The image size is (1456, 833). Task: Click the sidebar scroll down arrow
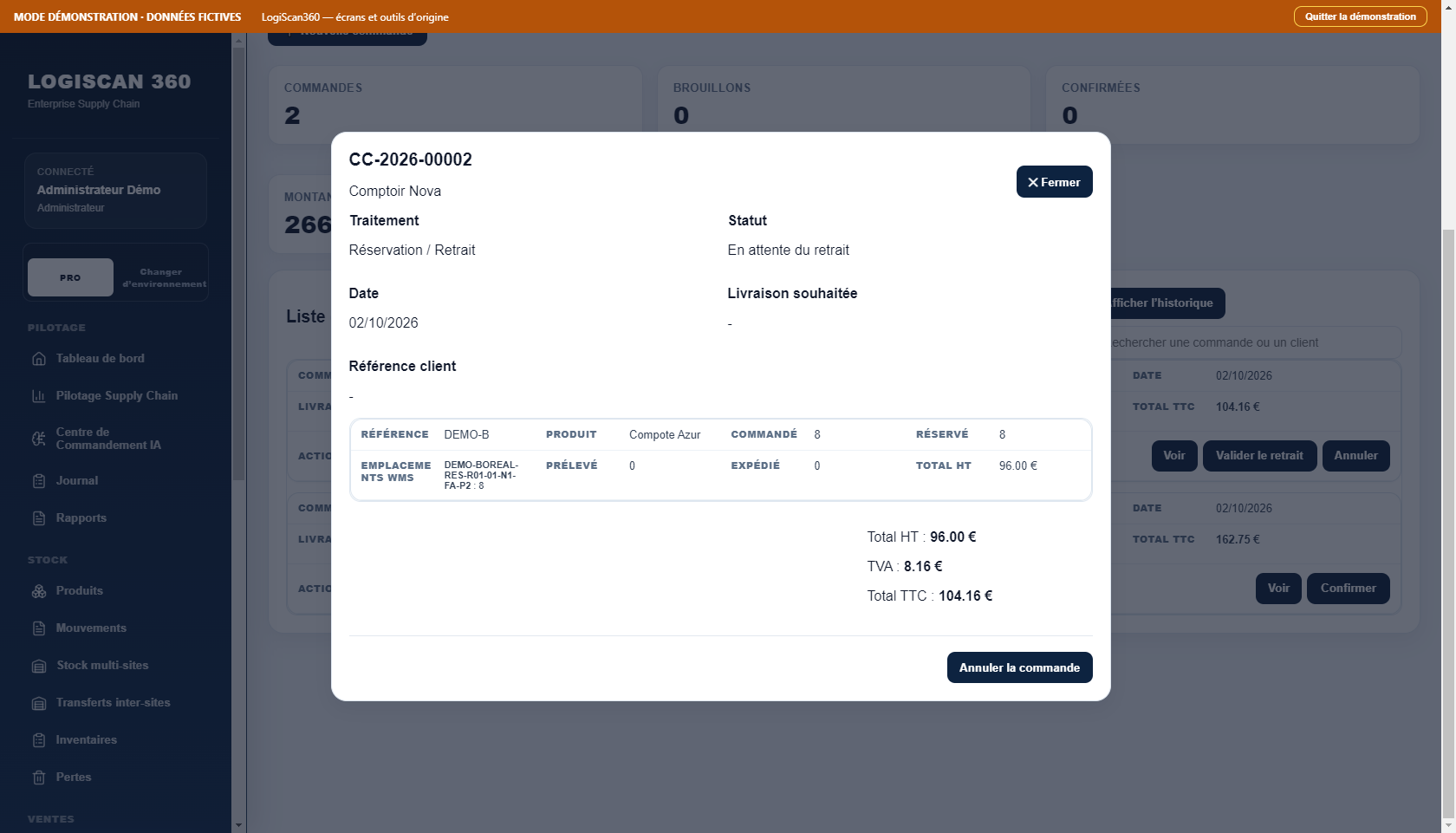239,826
